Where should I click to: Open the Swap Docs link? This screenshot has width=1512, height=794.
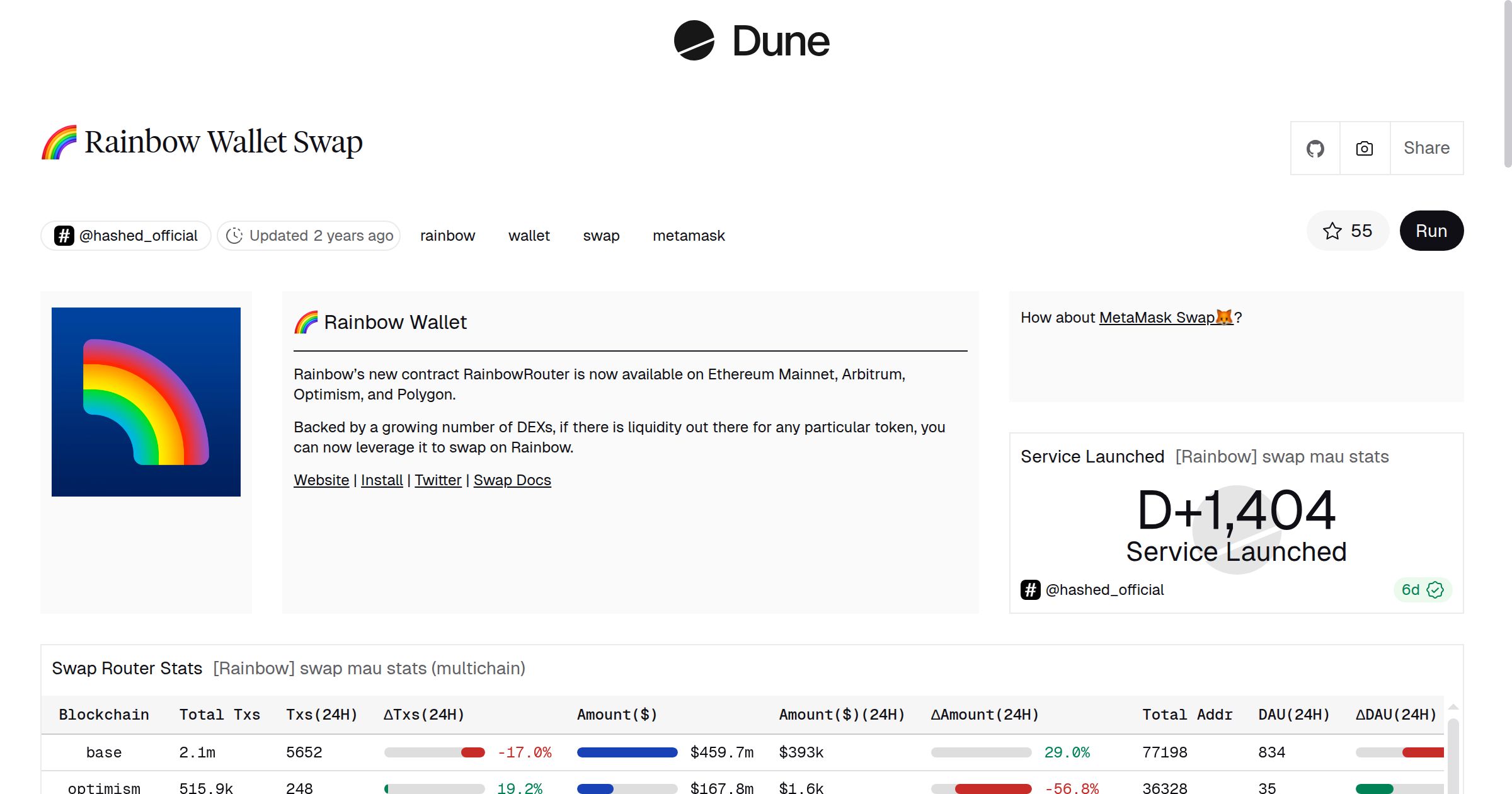click(x=512, y=480)
